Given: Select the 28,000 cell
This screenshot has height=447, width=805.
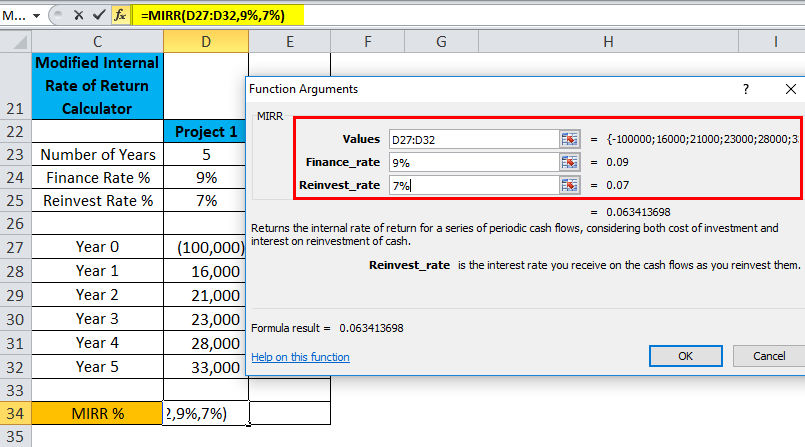Looking at the screenshot, I should 206,343.
